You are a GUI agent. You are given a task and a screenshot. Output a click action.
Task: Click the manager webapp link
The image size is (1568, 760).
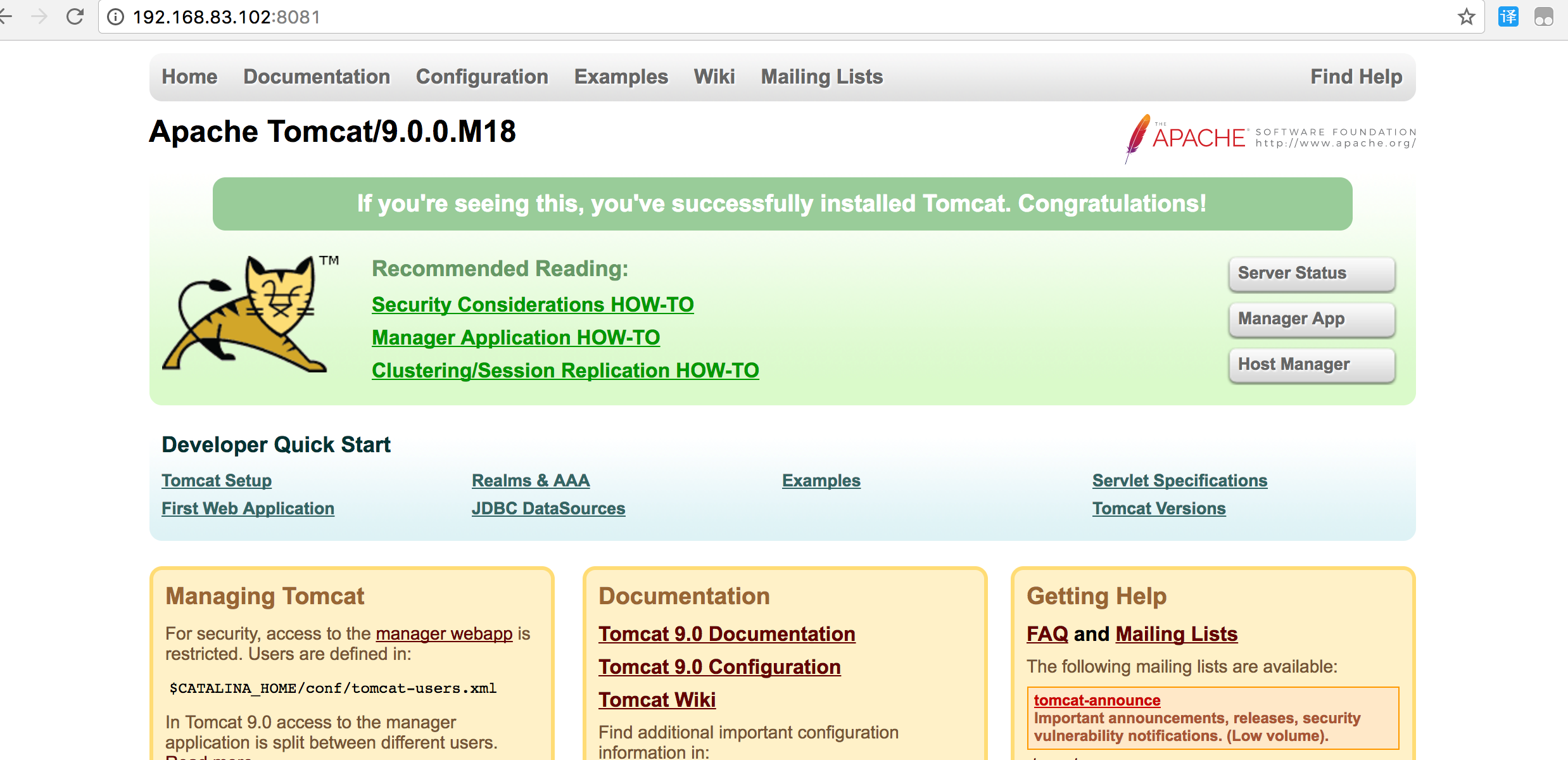(444, 634)
